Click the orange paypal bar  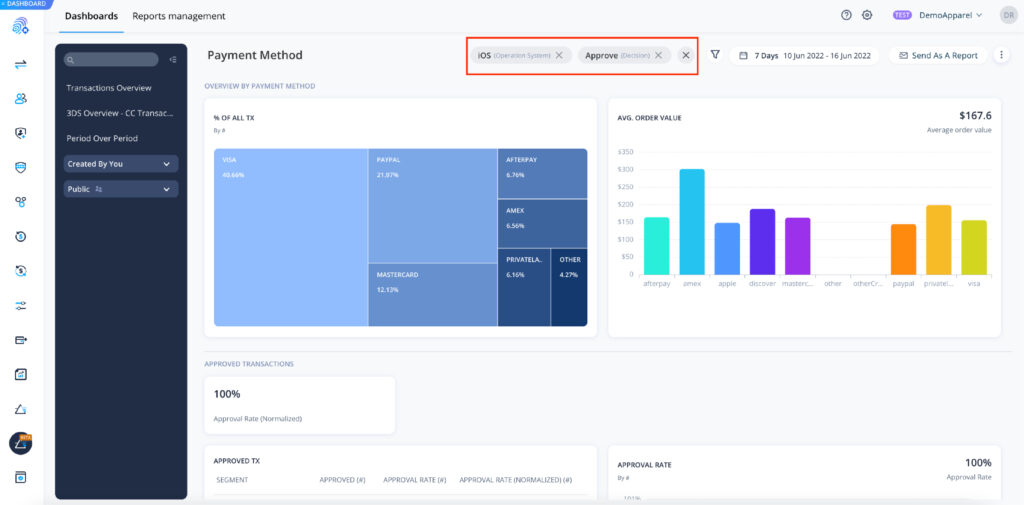(903, 249)
